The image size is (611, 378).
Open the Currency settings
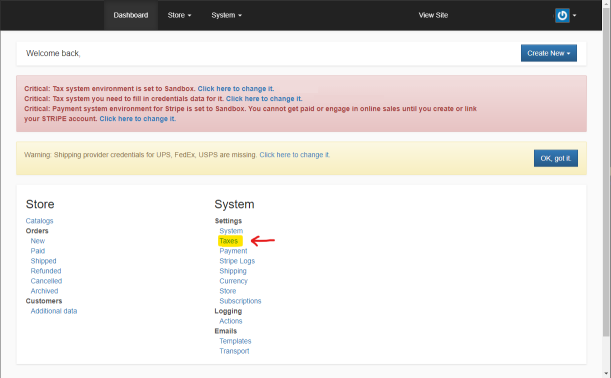(233, 281)
